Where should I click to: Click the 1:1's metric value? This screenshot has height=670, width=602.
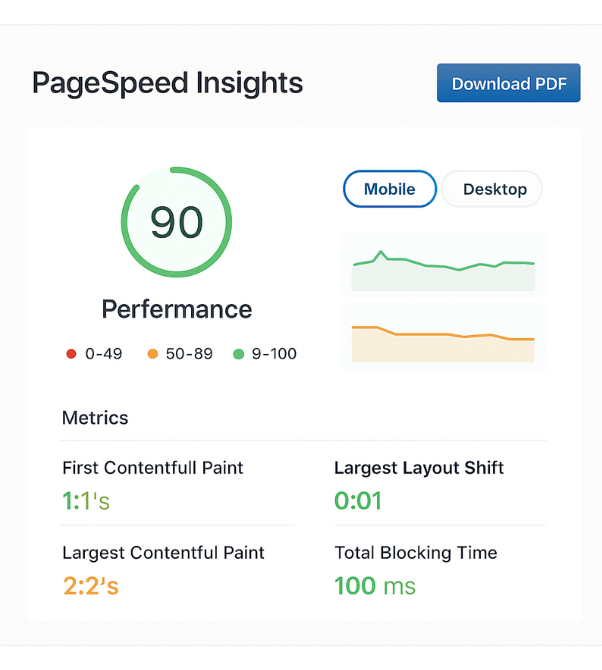86,500
